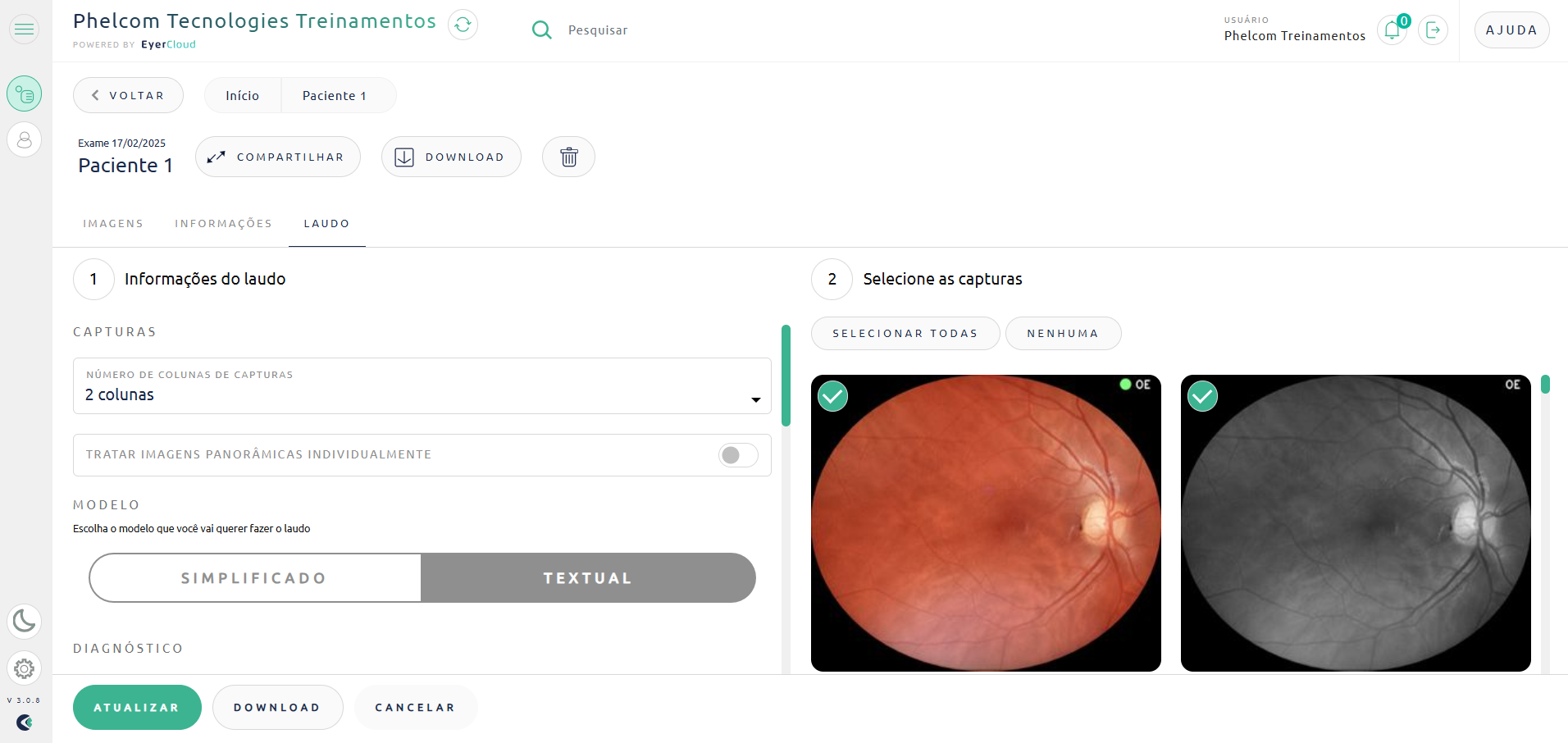This screenshot has height=743, width=1568.
Task: Open the notifications bell
Action: click(1392, 30)
